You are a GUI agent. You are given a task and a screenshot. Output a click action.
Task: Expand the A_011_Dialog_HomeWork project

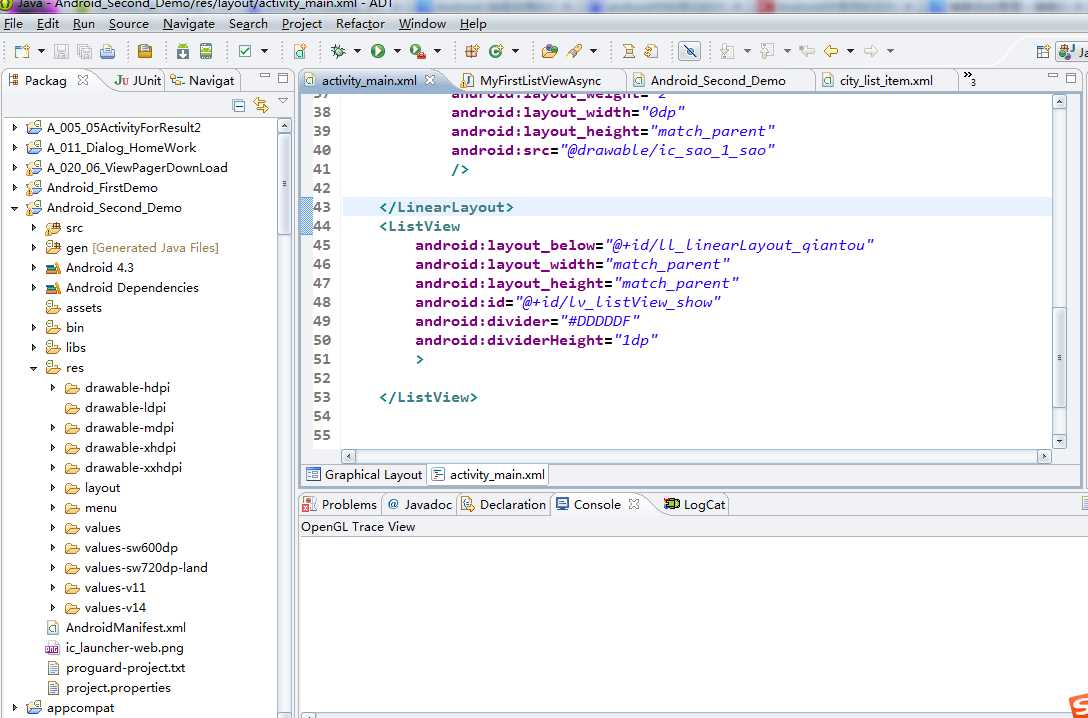[x=15, y=148]
